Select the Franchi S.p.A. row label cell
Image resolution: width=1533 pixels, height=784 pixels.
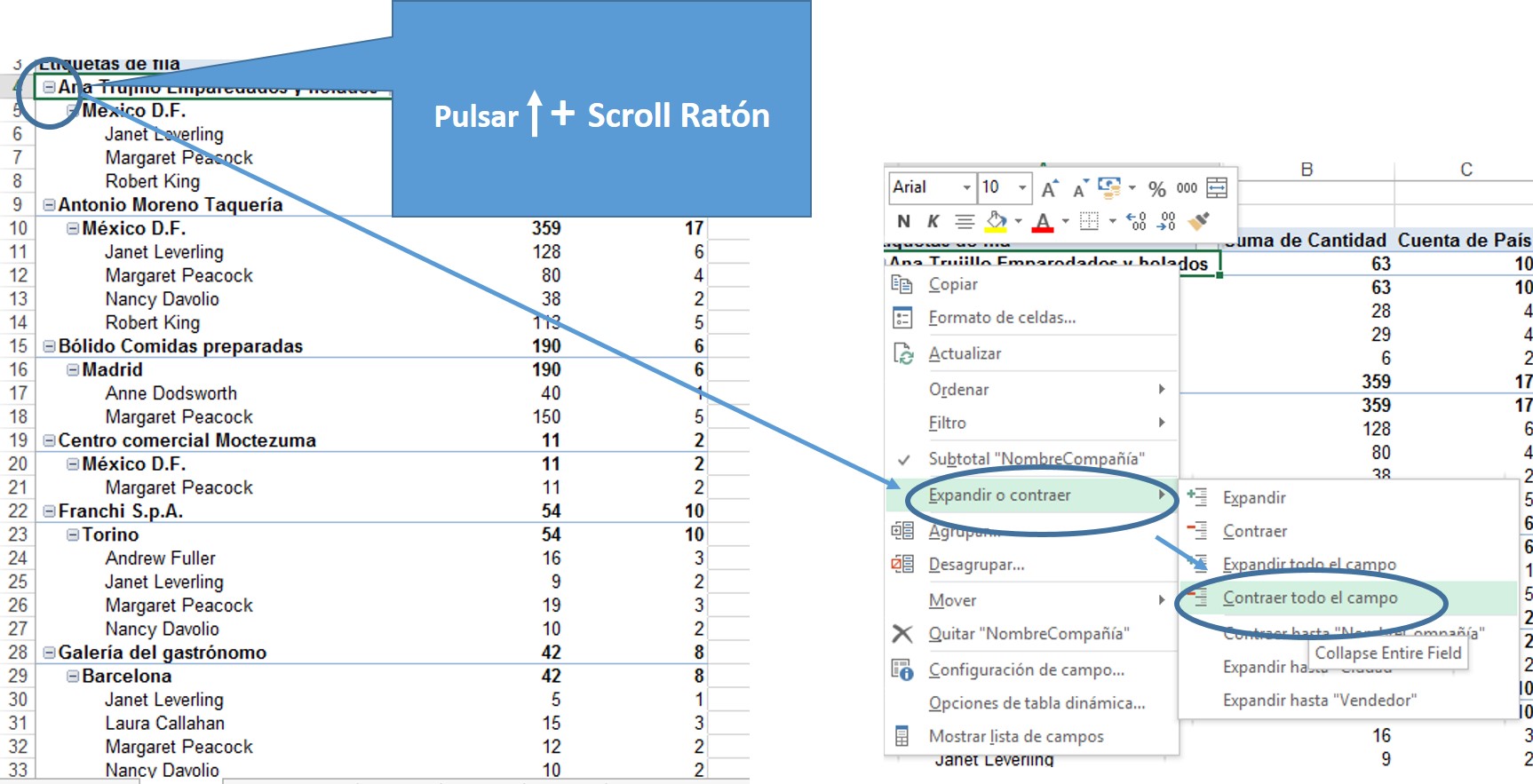(x=120, y=511)
